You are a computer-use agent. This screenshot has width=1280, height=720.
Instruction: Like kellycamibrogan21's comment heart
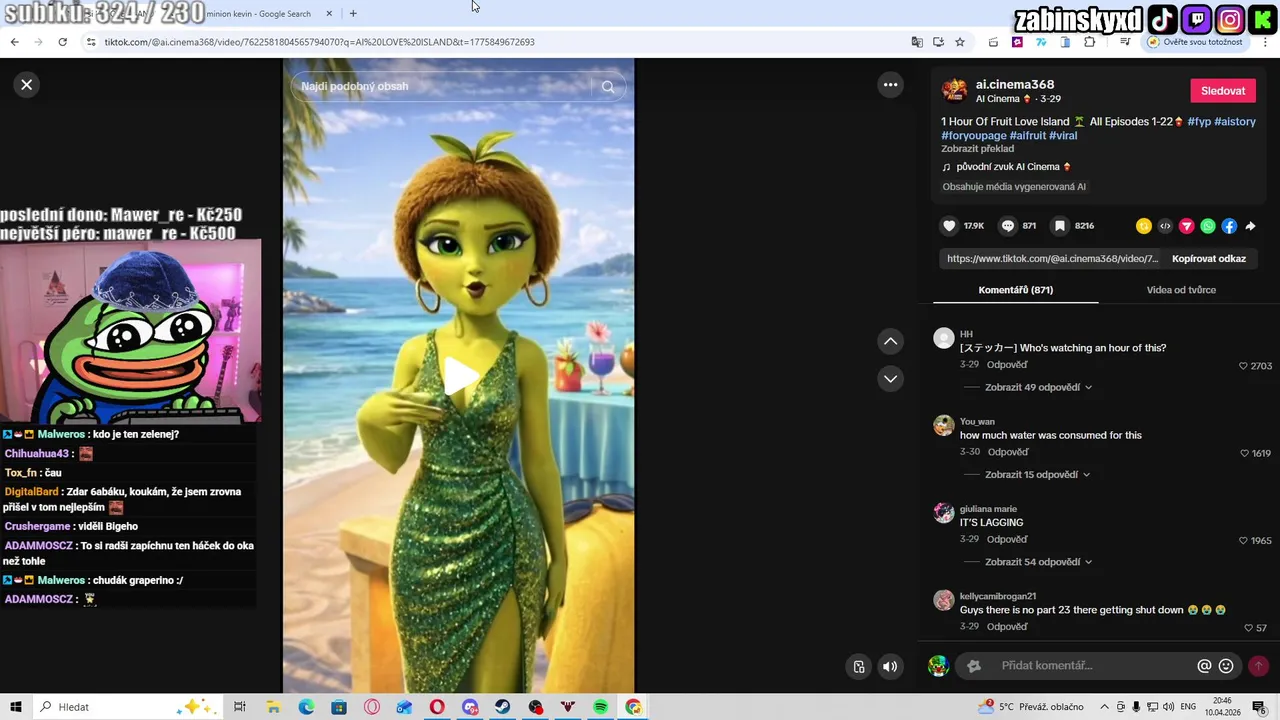(1249, 628)
